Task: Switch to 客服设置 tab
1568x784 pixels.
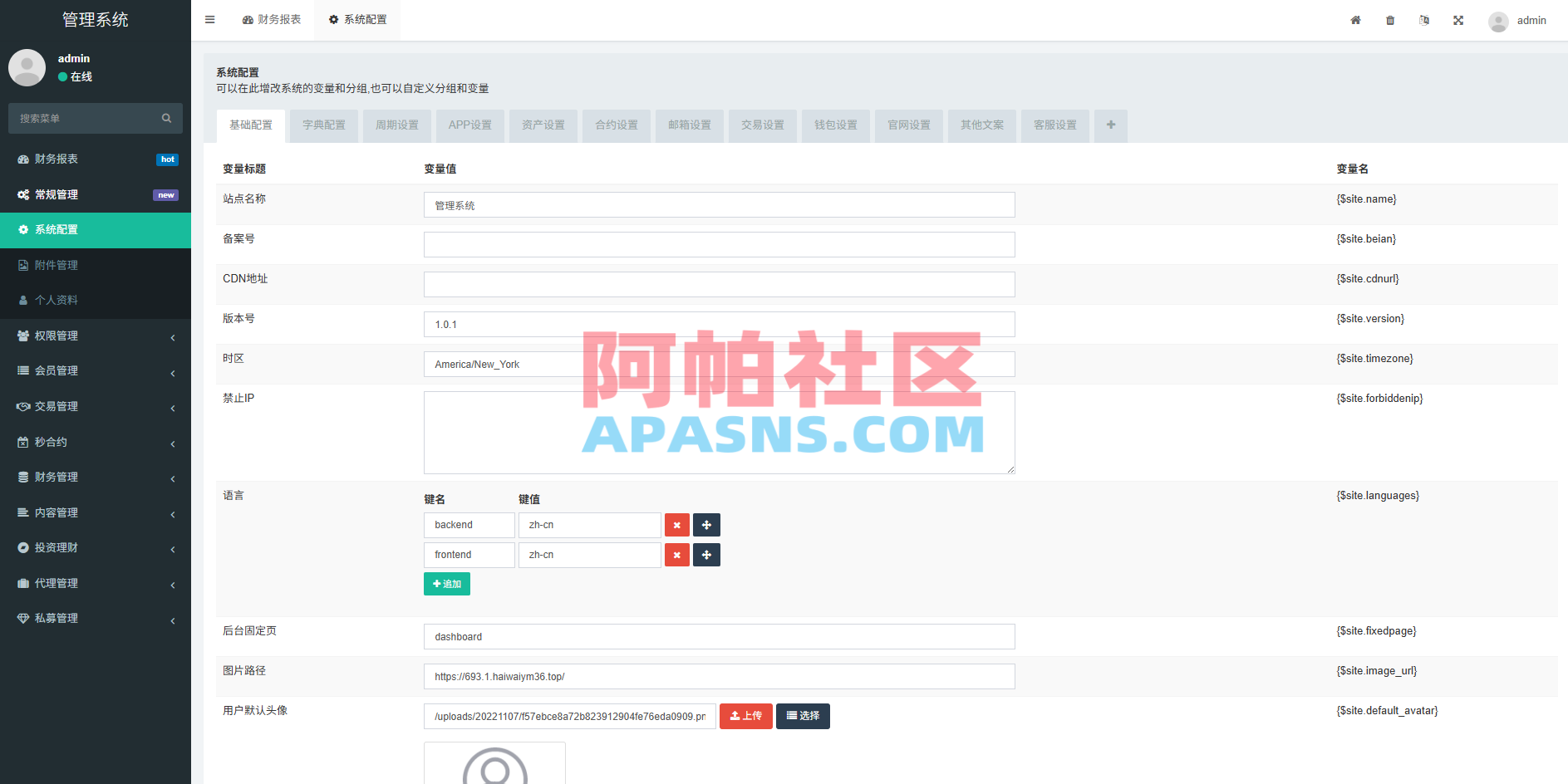Action: [x=1055, y=125]
